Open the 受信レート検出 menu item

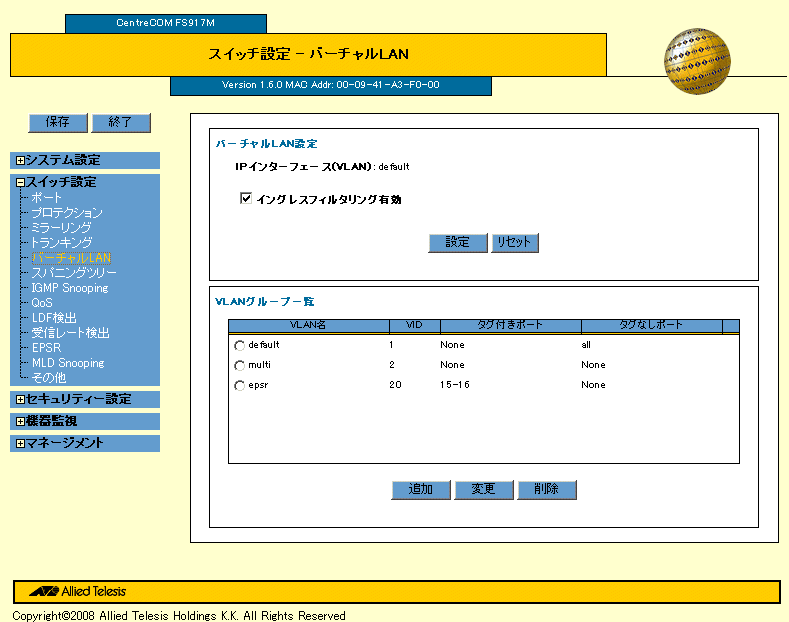[x=70, y=333]
